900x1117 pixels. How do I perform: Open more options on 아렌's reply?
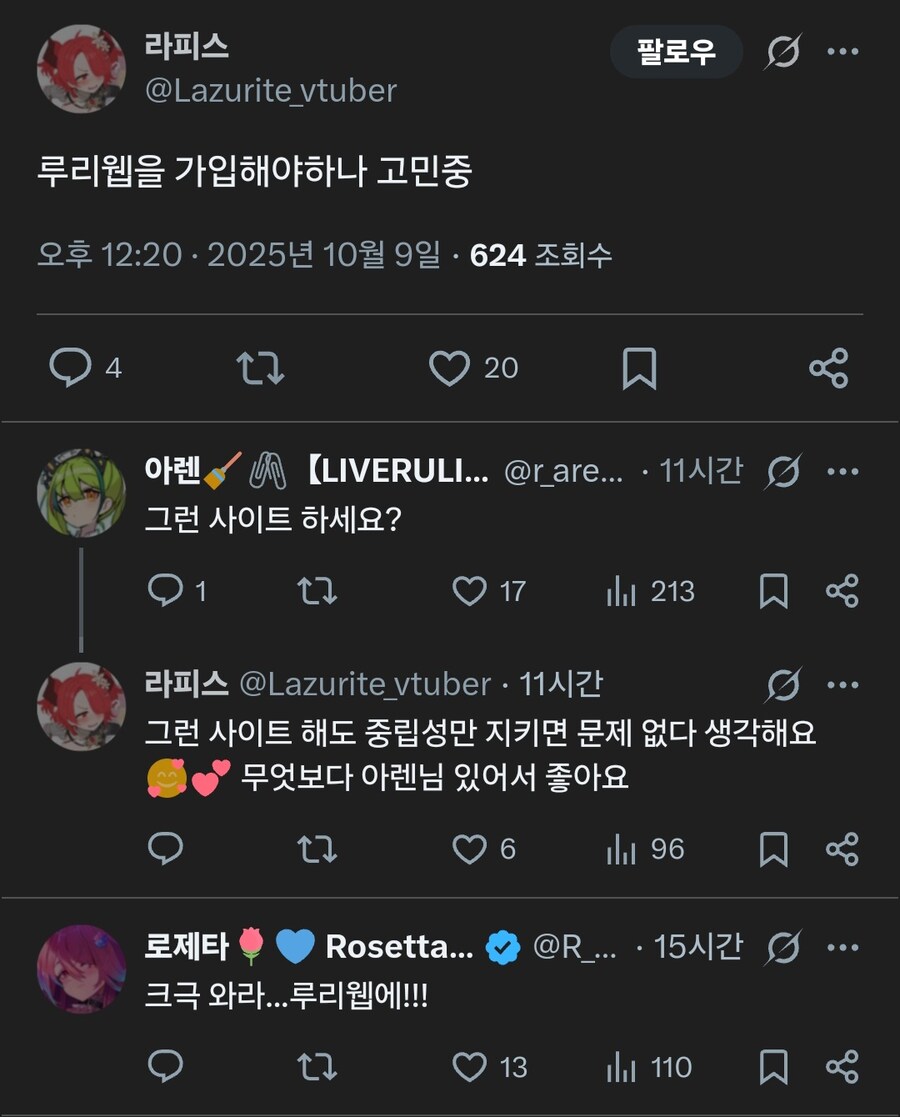(x=842, y=472)
